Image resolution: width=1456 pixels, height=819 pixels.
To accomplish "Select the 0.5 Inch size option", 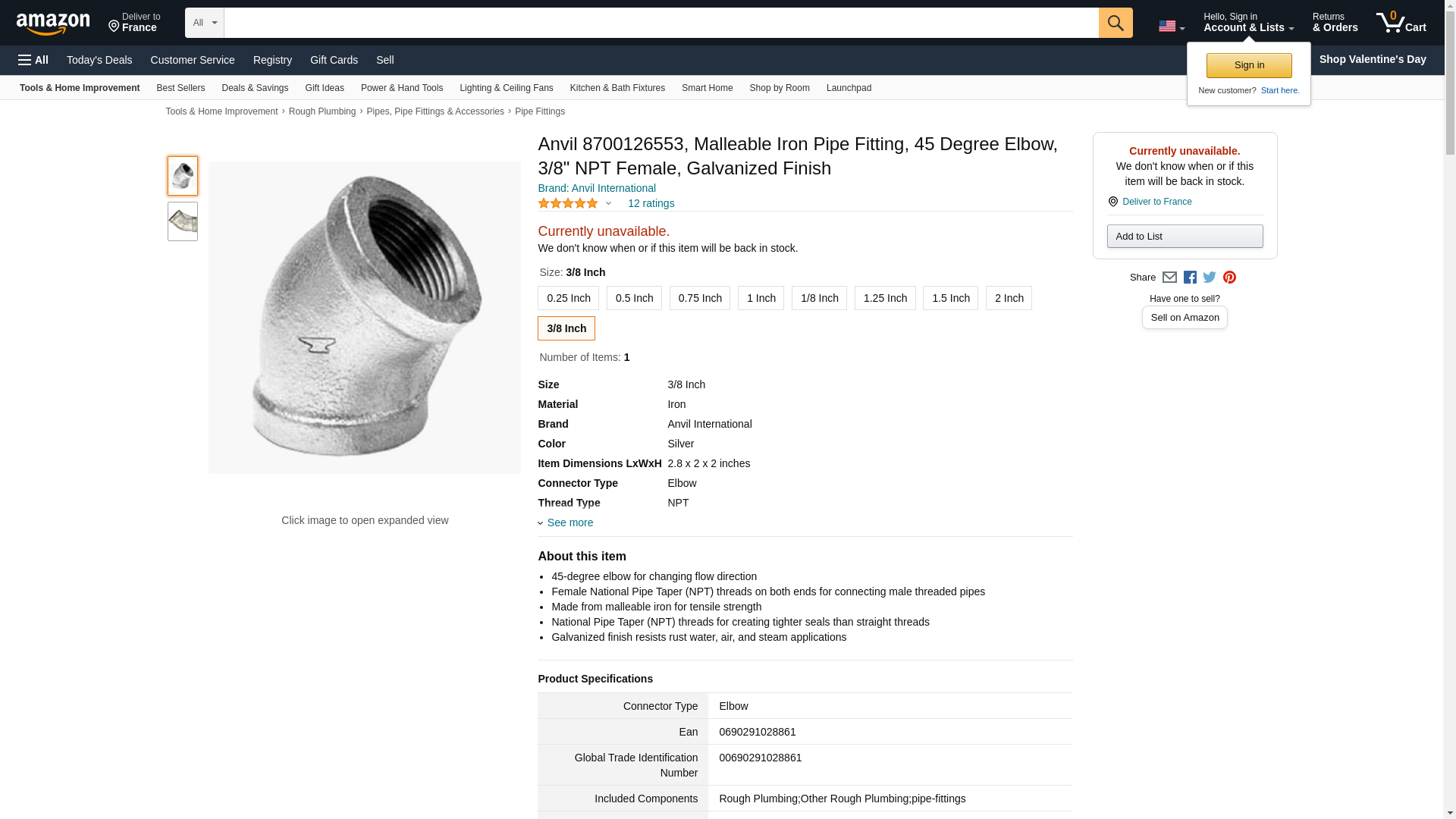I will 634,298.
